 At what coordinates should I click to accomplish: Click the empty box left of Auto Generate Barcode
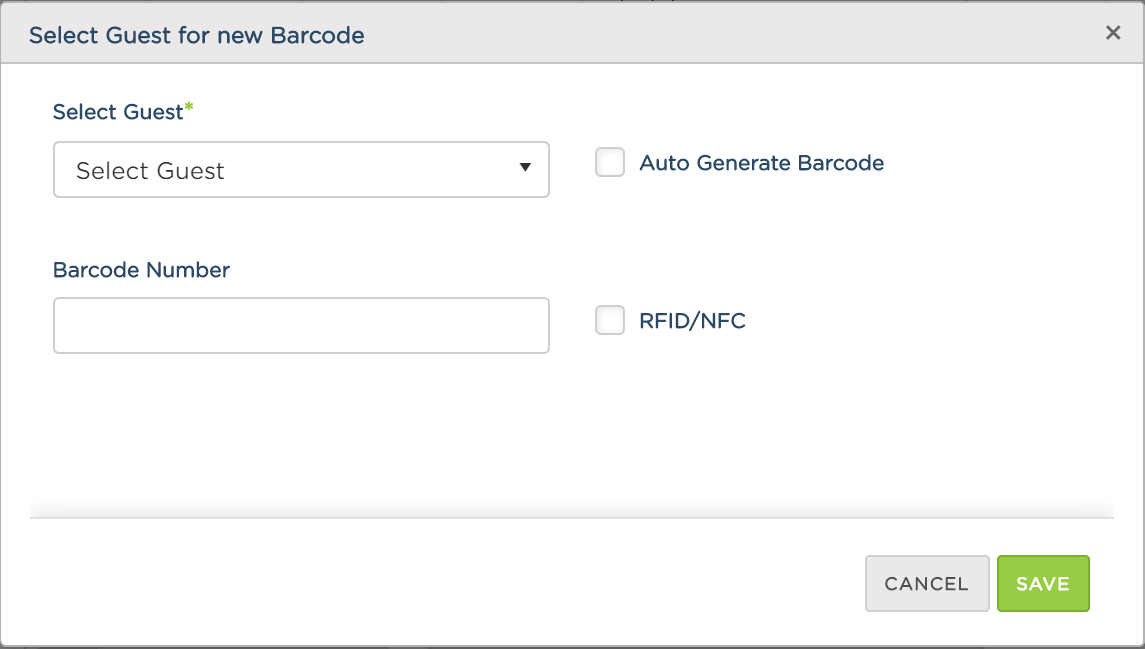[610, 162]
